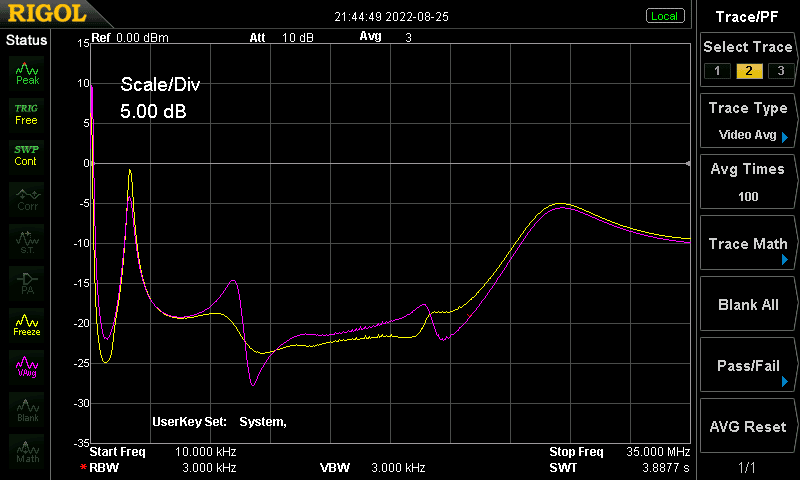Select the TRIG Free status icon
Viewport: 800px width, 480px height.
coord(27,115)
